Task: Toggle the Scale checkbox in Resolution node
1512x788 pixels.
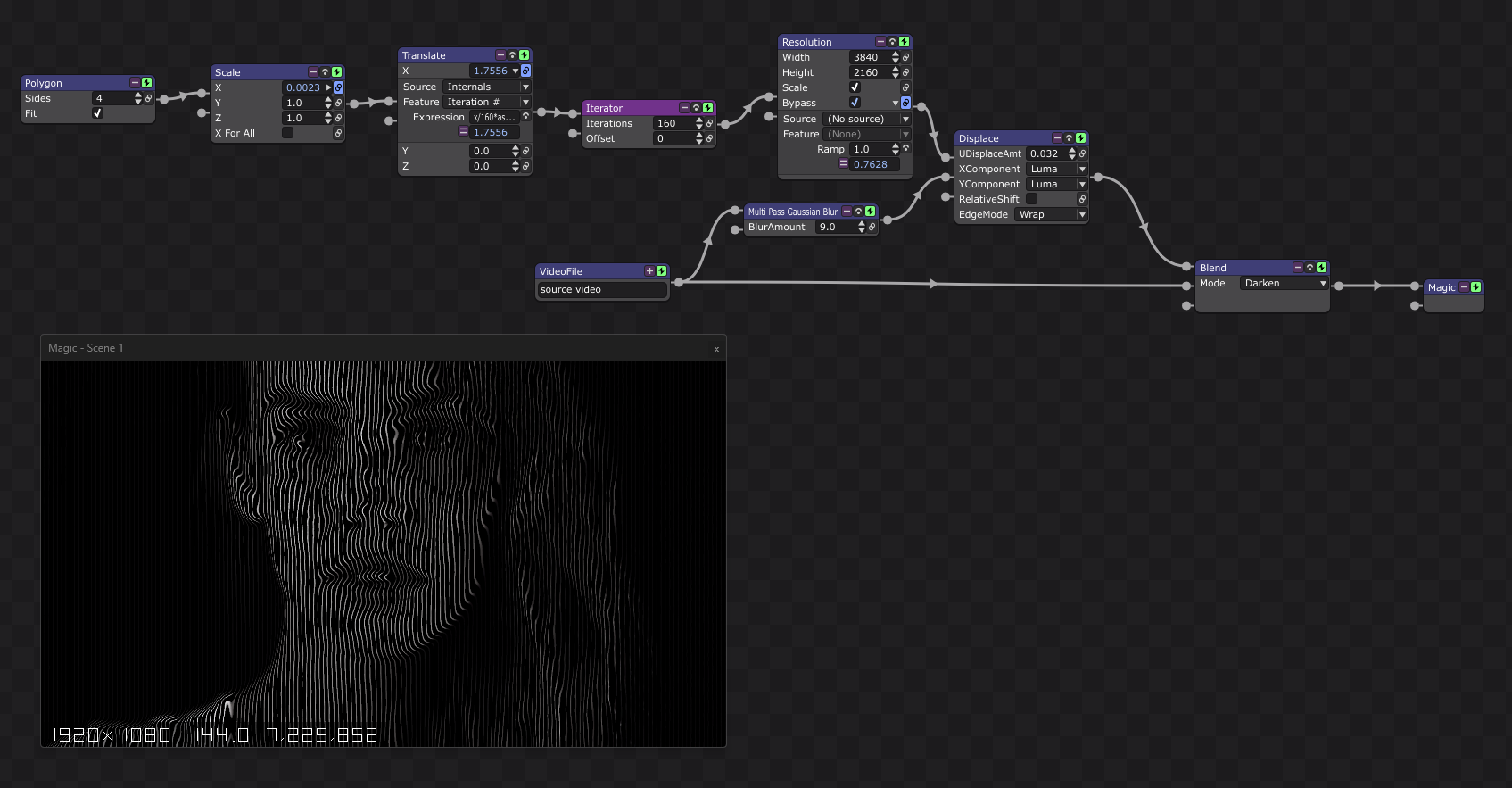Action: pos(855,87)
